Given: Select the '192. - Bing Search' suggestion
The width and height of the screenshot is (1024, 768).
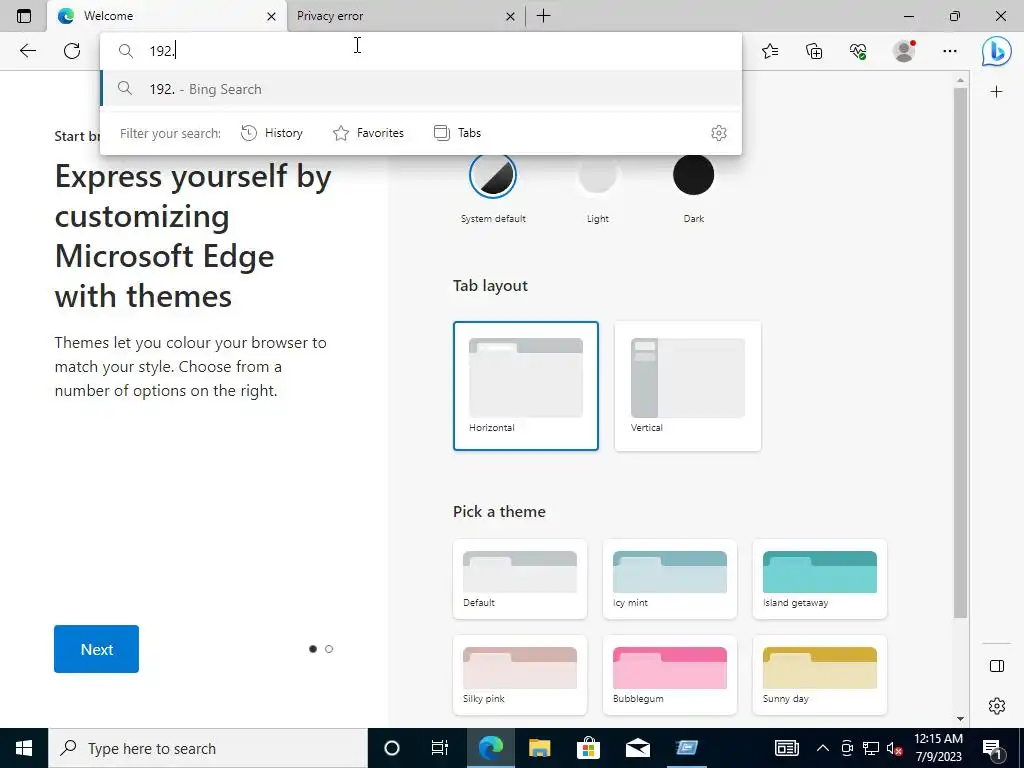Looking at the screenshot, I should pos(421,89).
